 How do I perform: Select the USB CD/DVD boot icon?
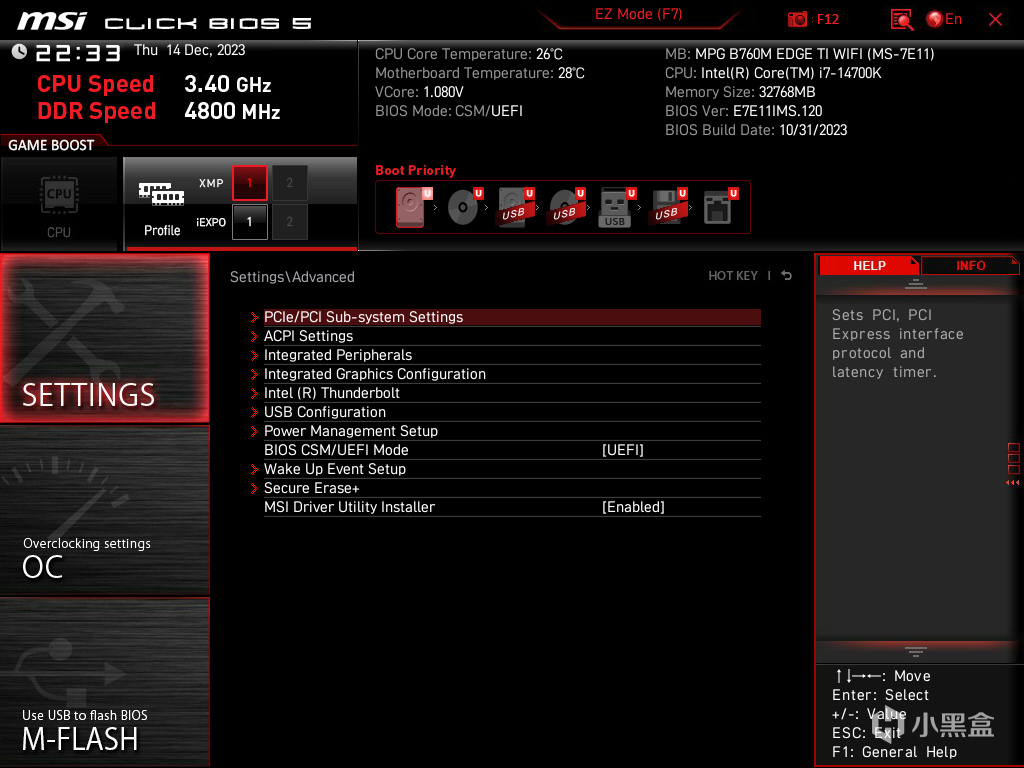pyautogui.click(x=566, y=206)
